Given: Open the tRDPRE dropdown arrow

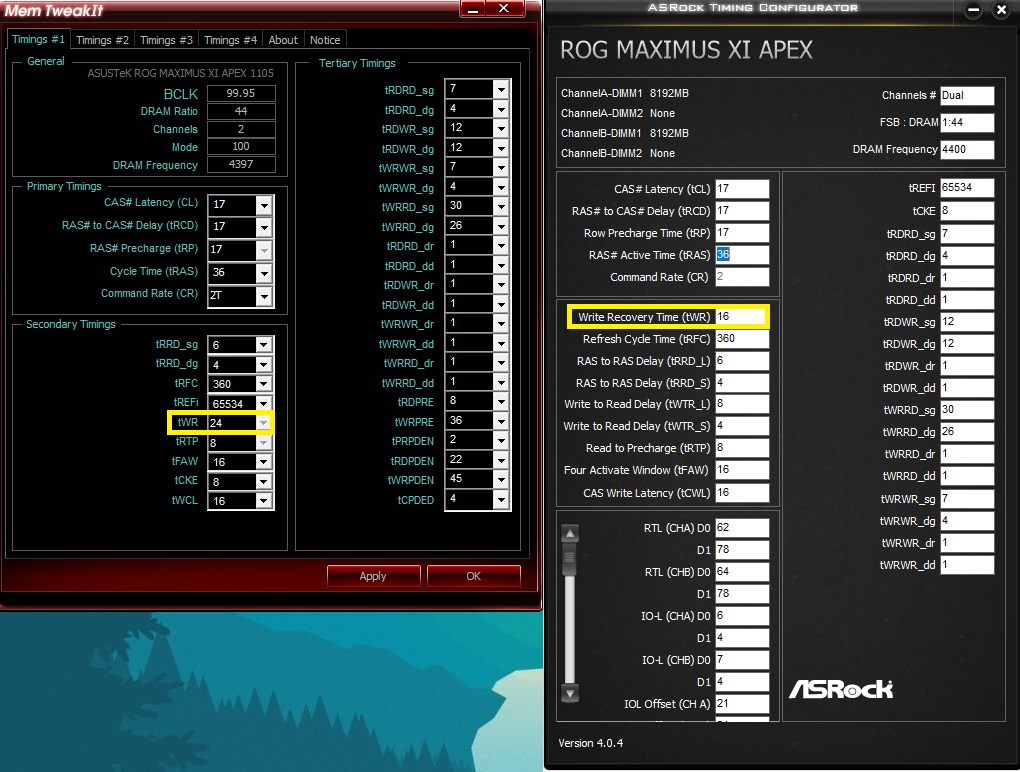Looking at the screenshot, I should point(500,401).
